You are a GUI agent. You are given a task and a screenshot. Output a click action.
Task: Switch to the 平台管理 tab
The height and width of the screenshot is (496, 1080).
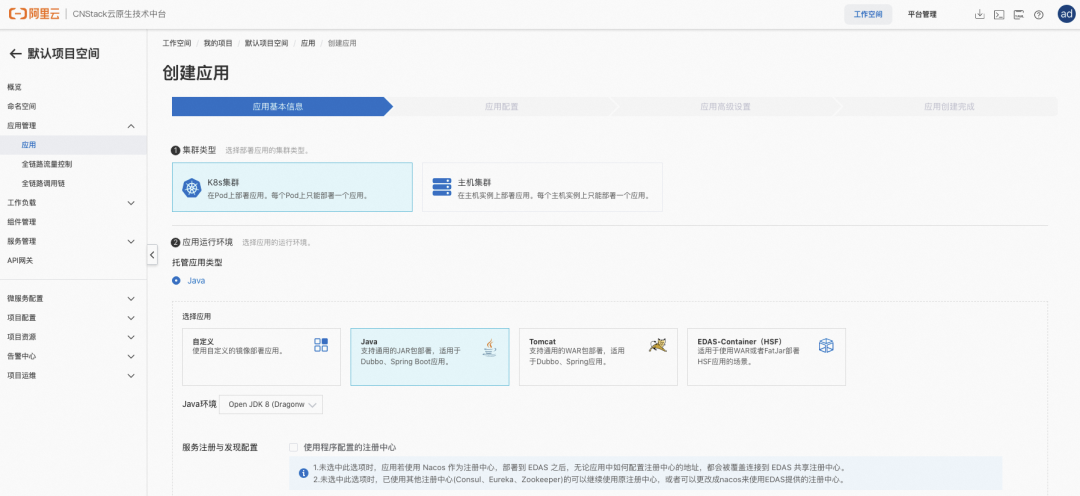[922, 14]
